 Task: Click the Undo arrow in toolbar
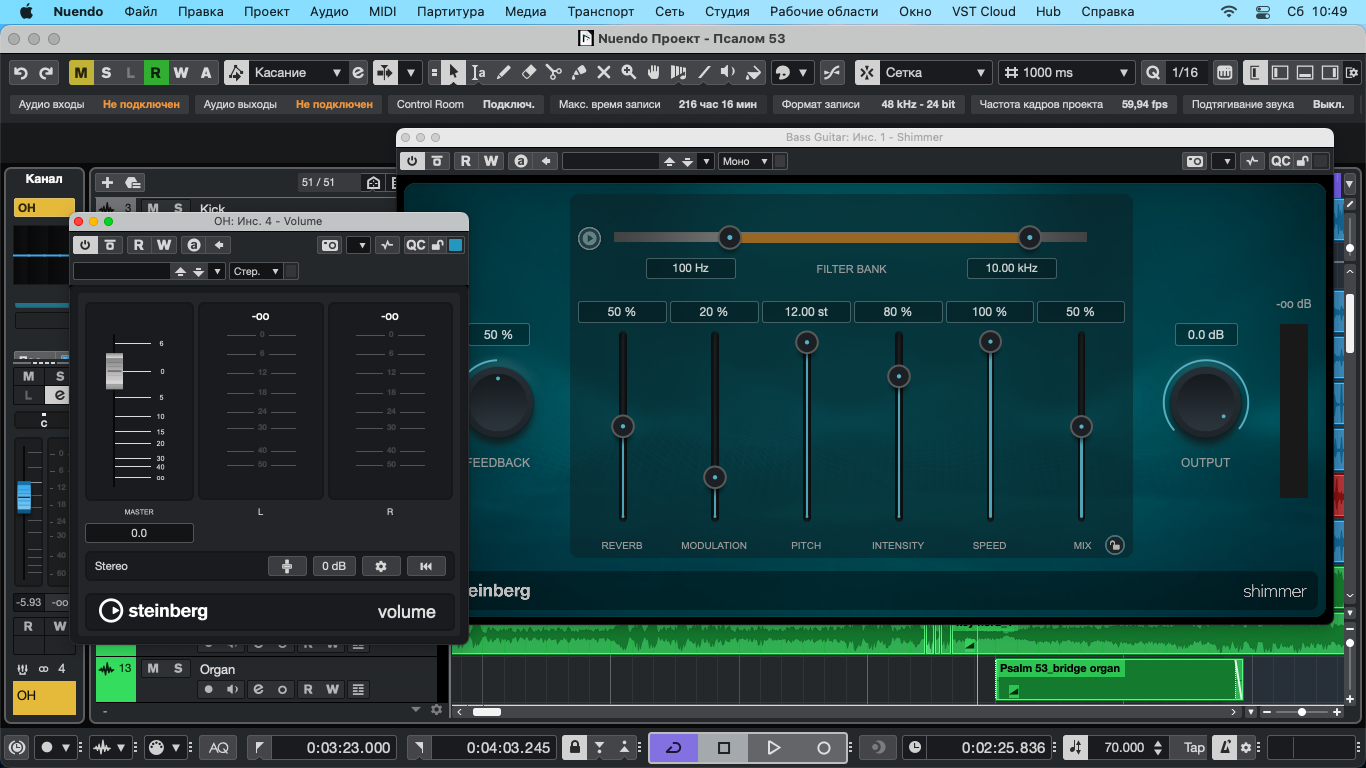click(21, 72)
